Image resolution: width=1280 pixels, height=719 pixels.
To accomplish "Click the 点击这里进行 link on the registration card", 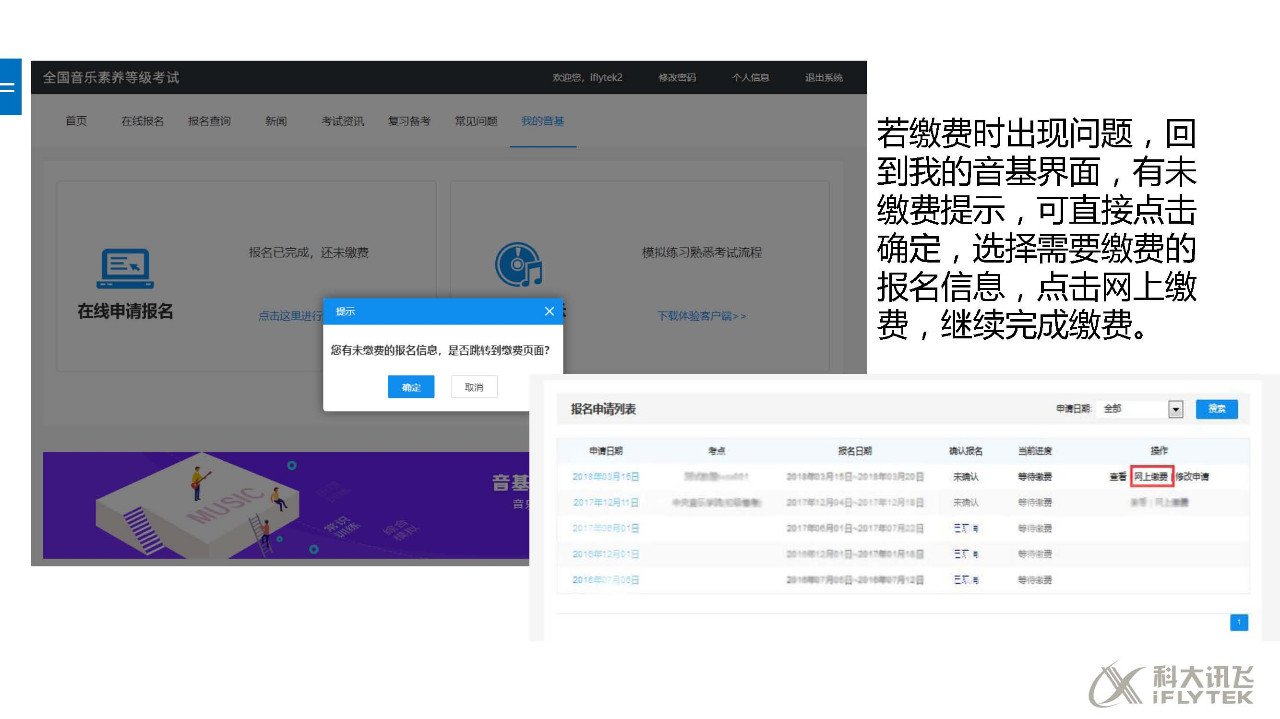I will point(290,316).
